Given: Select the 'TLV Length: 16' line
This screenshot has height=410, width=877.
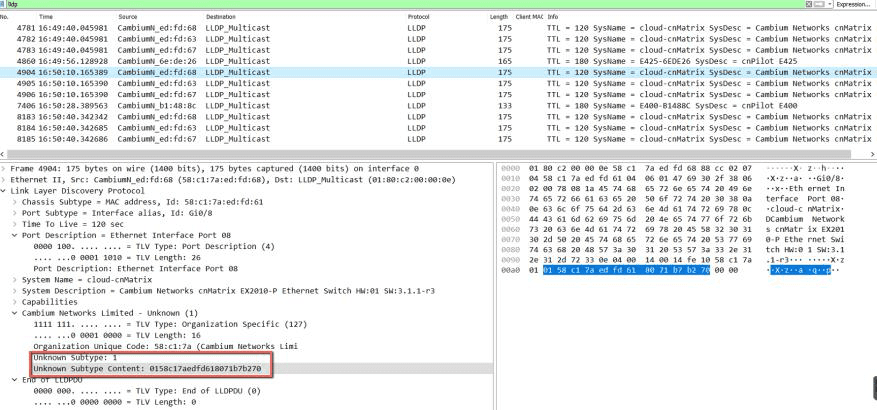Looking at the screenshot, I should click(115, 336).
